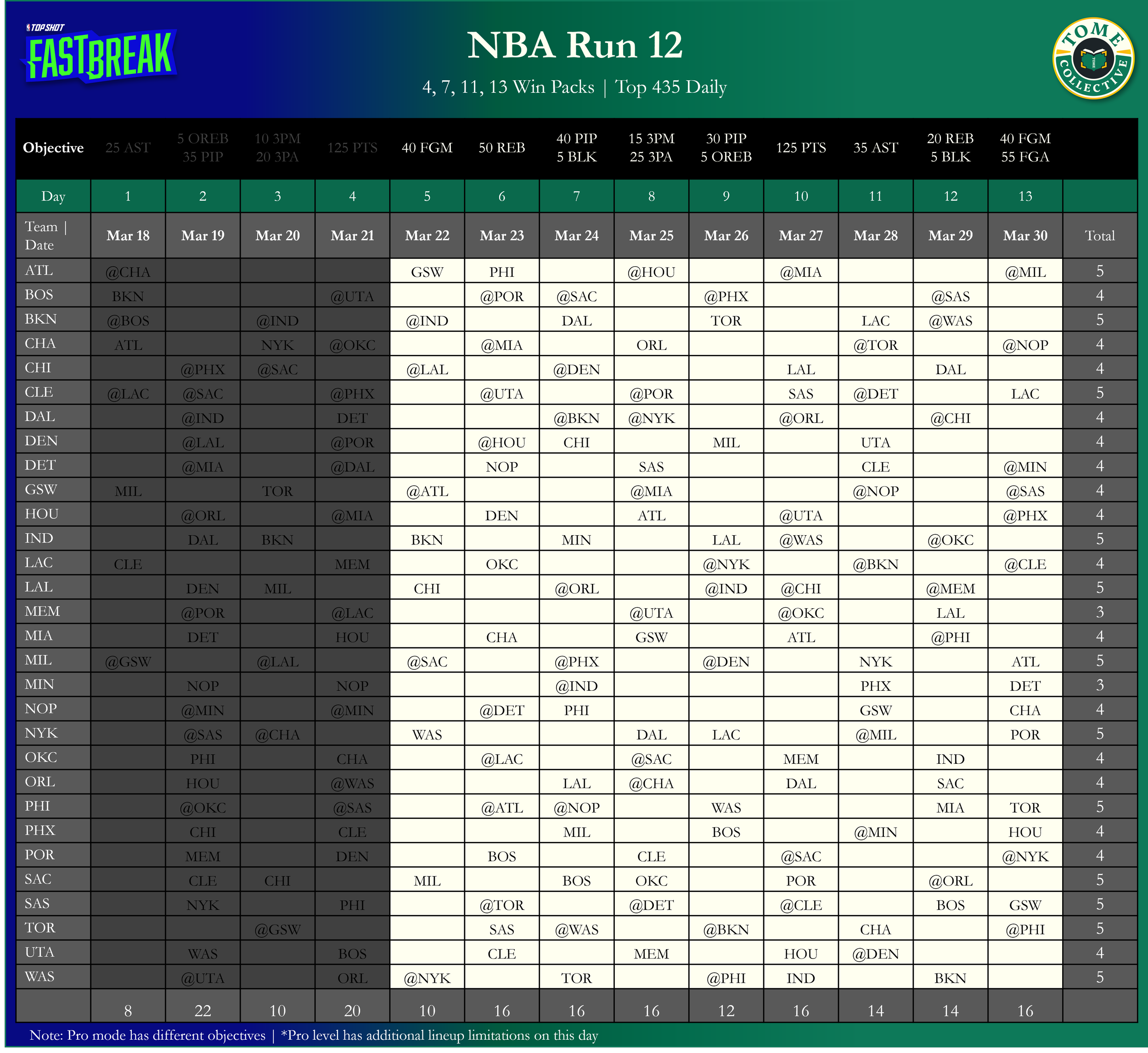Click the Mar 19 game count 22

point(203,1010)
